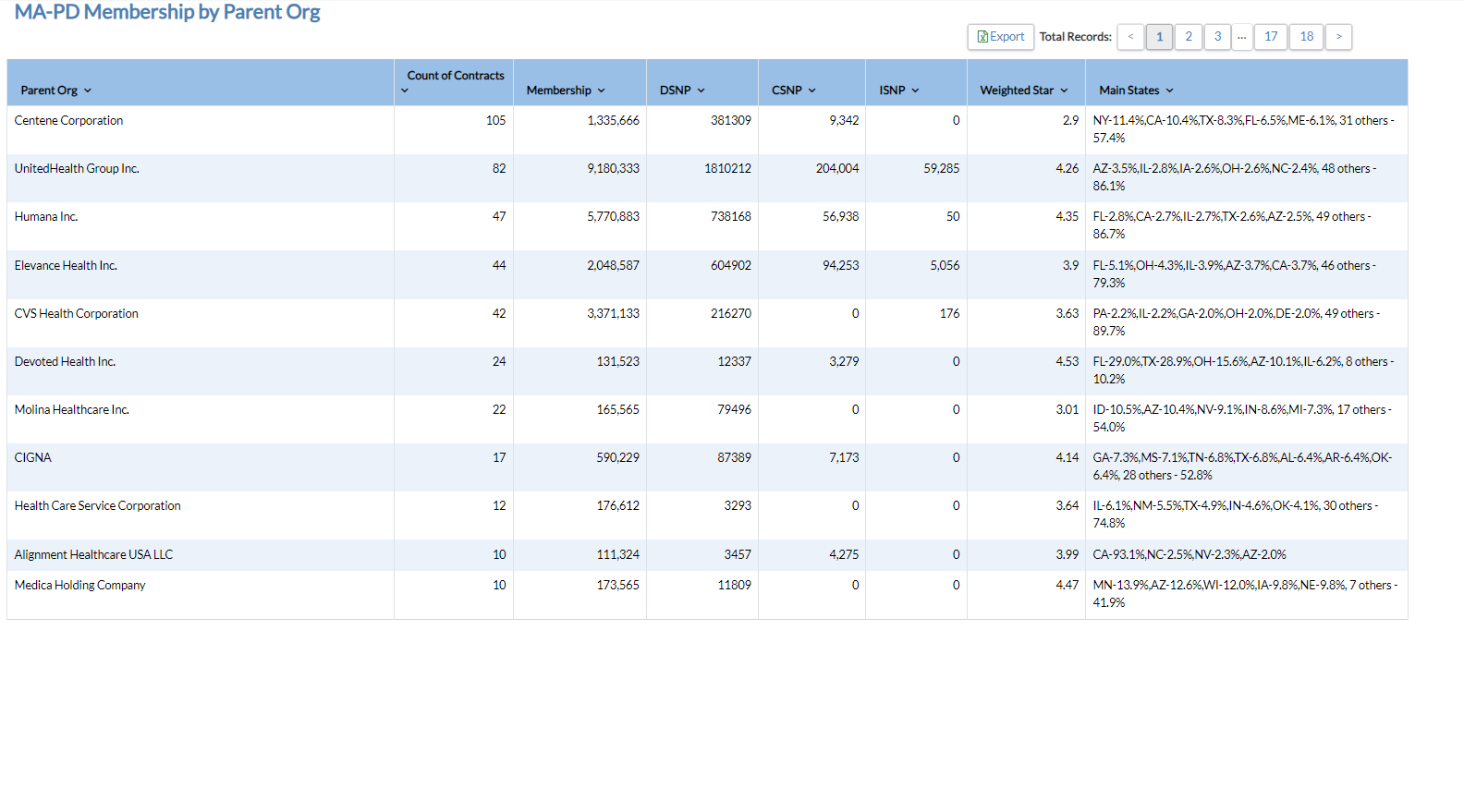The width and height of the screenshot is (1464, 812).
Task: Sort table by CSNP column
Action: coord(794,91)
